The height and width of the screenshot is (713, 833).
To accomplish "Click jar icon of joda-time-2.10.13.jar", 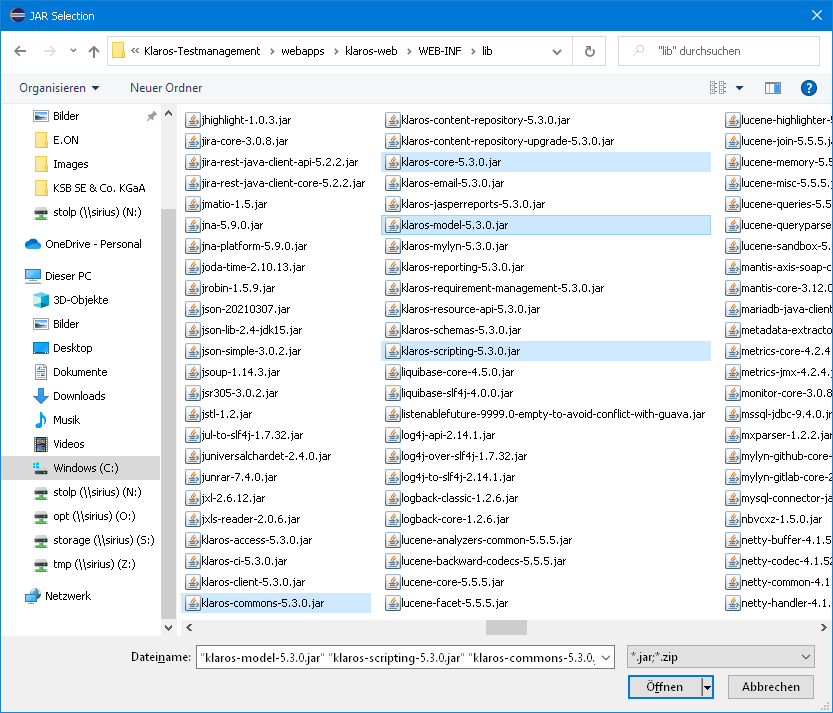I will 192,267.
